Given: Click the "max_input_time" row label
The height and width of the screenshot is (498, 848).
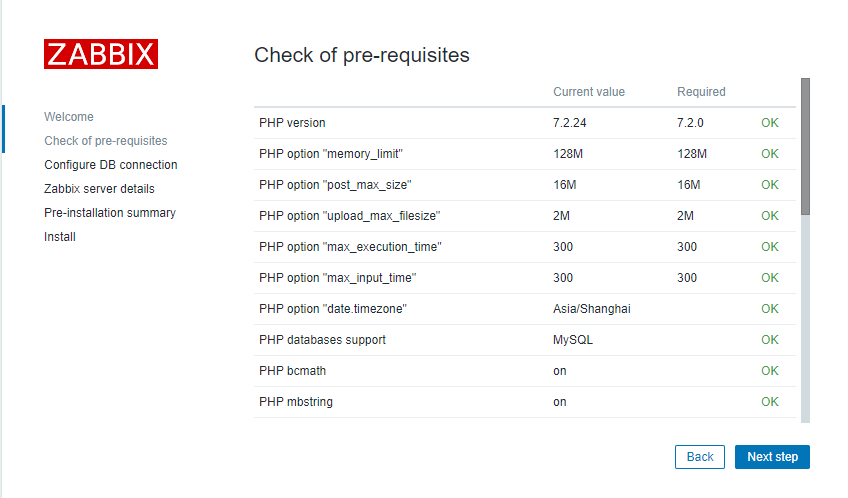Looking at the screenshot, I should pos(337,278).
